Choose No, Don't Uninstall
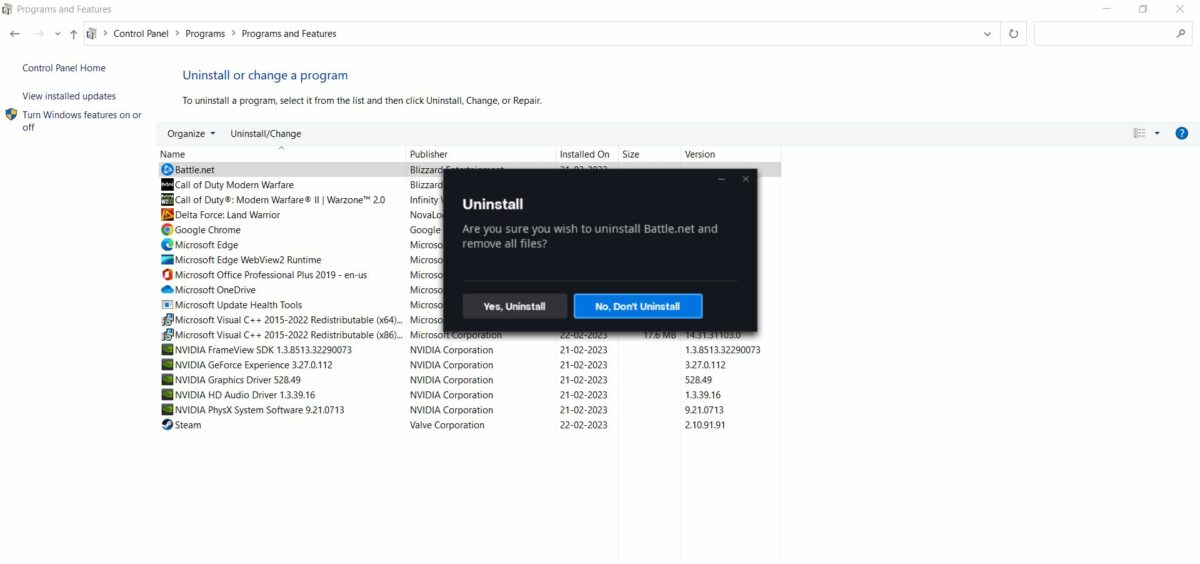 click(638, 306)
